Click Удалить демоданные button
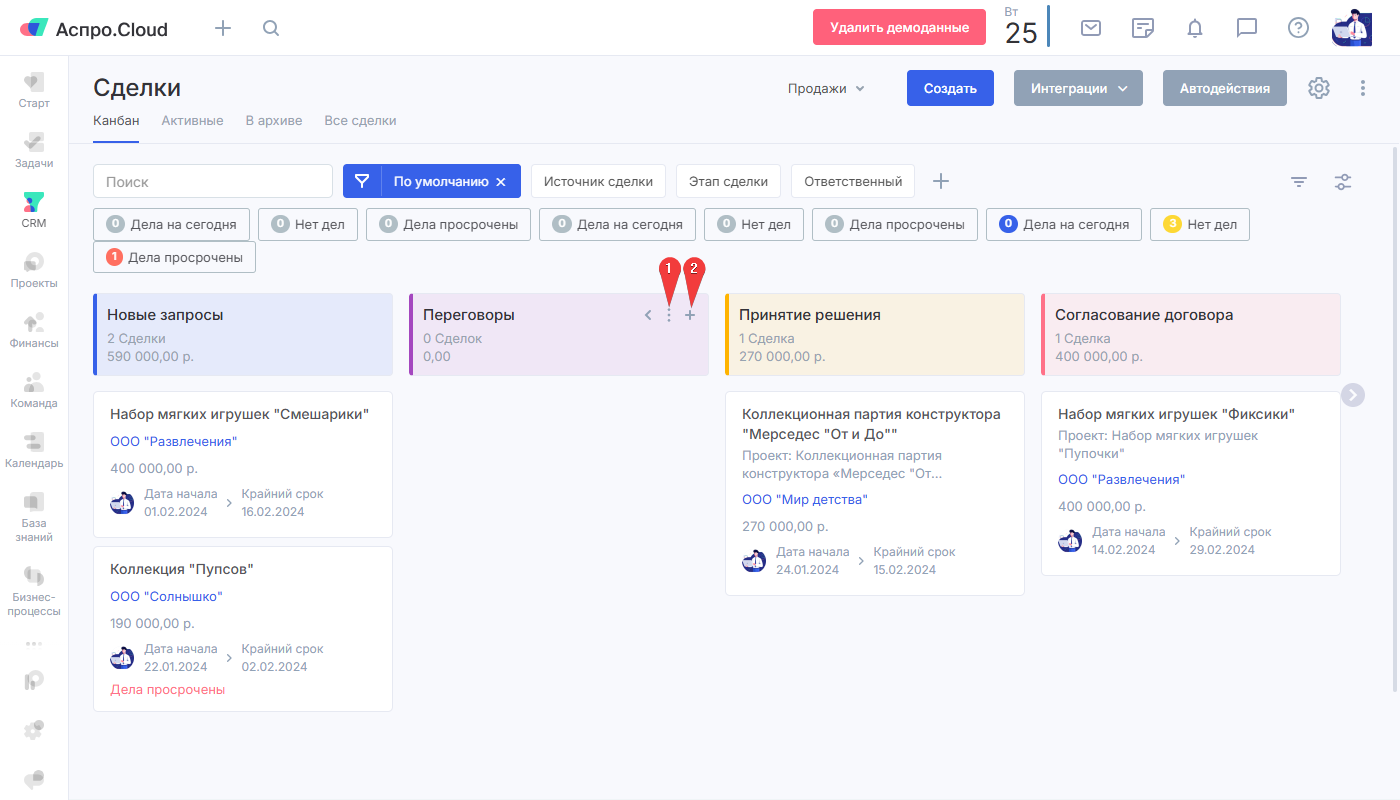Screen dimensions: 1400x800 pyautogui.click(x=900, y=27)
